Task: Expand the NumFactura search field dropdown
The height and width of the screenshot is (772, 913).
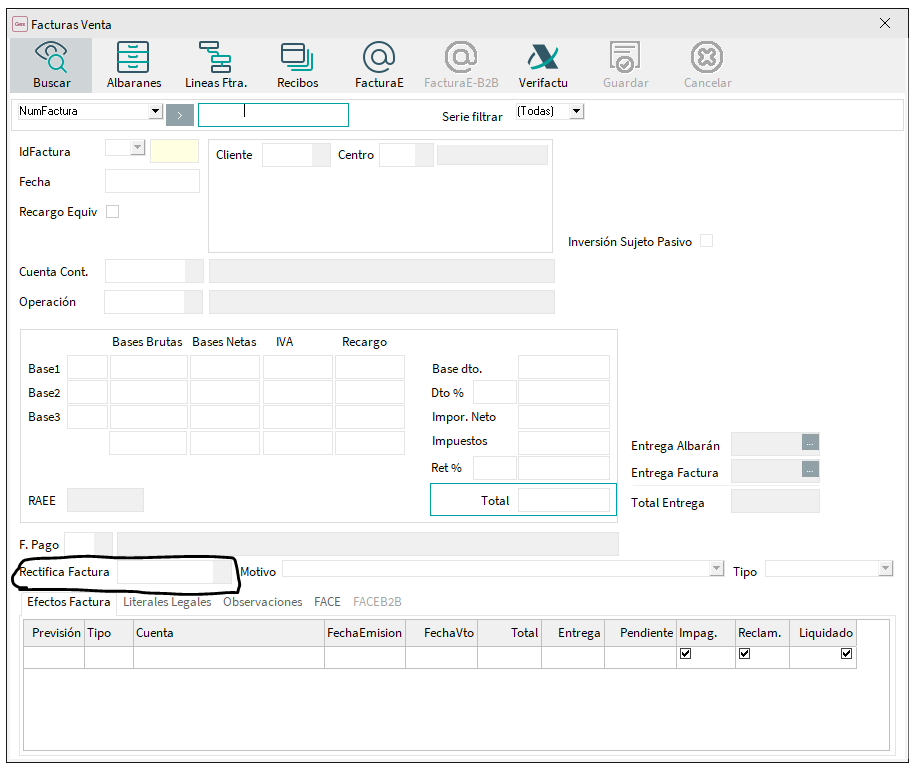Action: click(155, 112)
